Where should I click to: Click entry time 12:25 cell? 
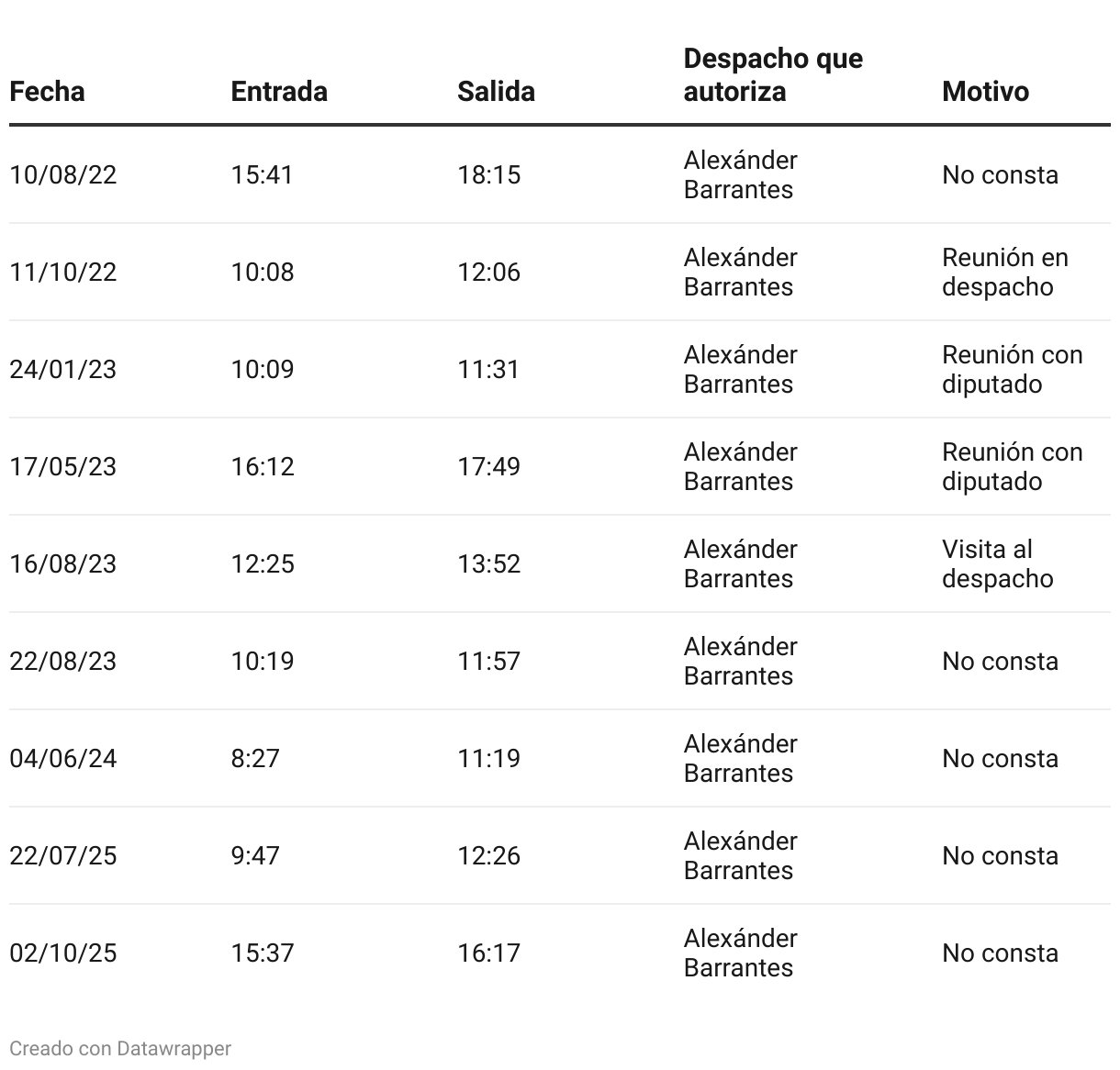263,563
